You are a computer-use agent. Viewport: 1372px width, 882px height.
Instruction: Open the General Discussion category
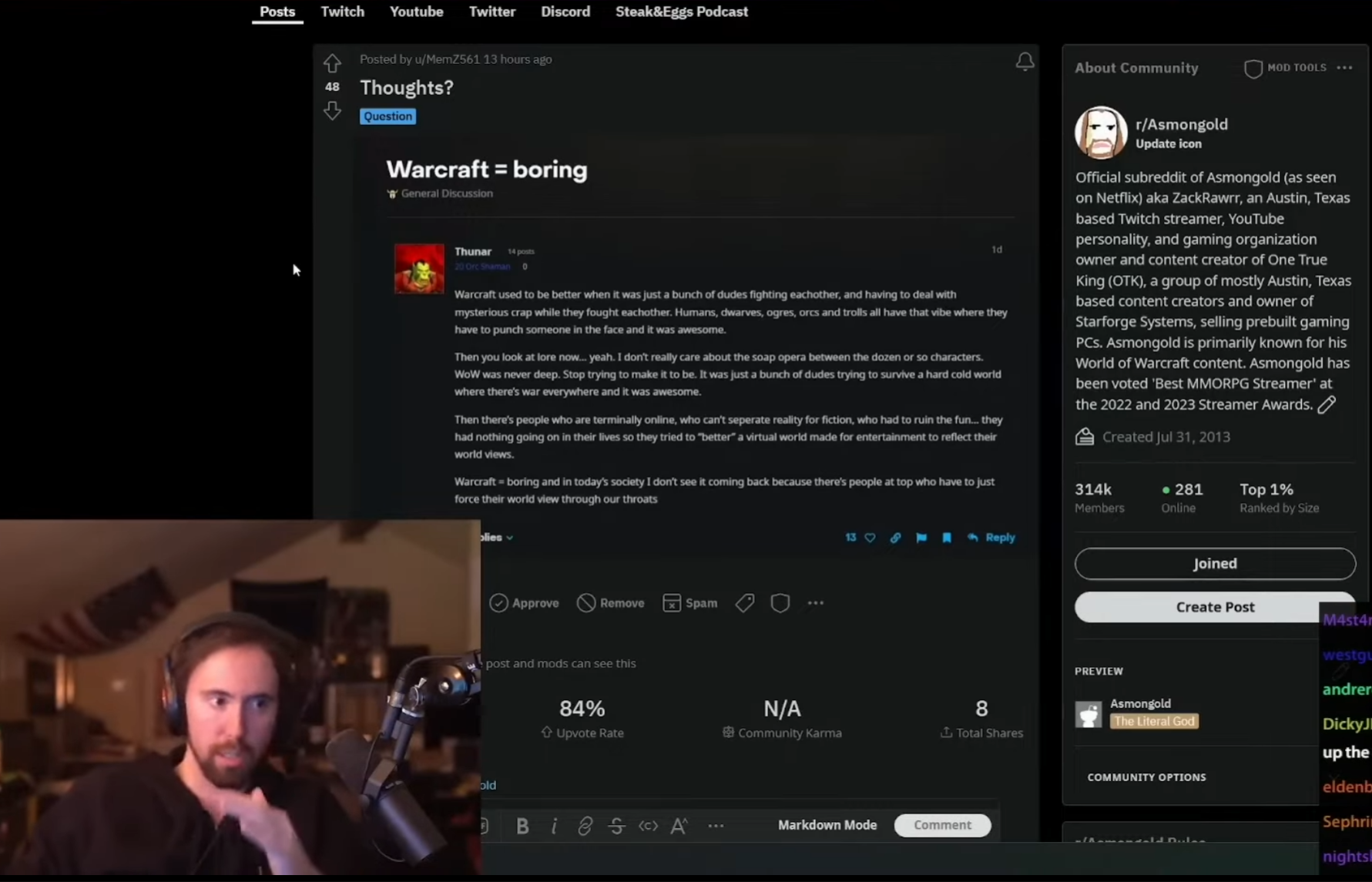(440, 193)
